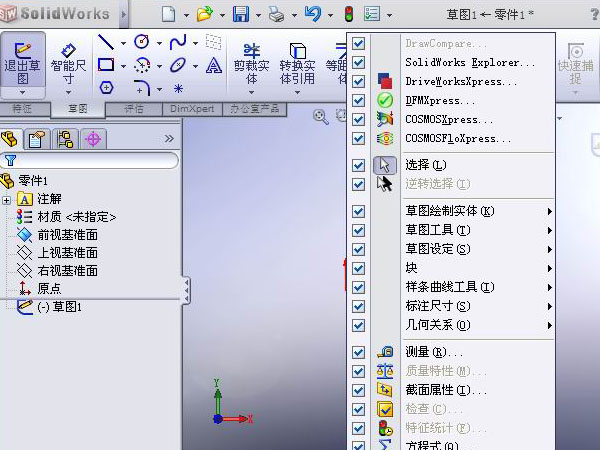Click the Trim Entities (剪裁实体) tool
Screen dimensions: 600x450
tap(251, 64)
